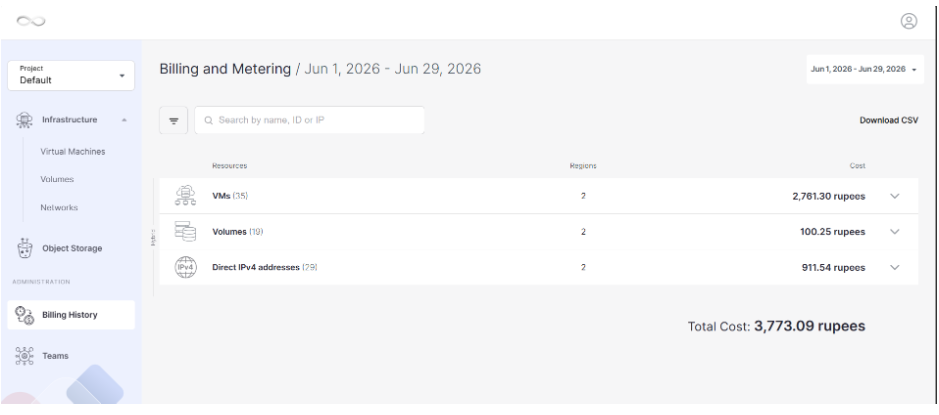This screenshot has width=939, height=415.
Task: Expand Direct IPv4 addresses row chevron
Action: point(895,267)
